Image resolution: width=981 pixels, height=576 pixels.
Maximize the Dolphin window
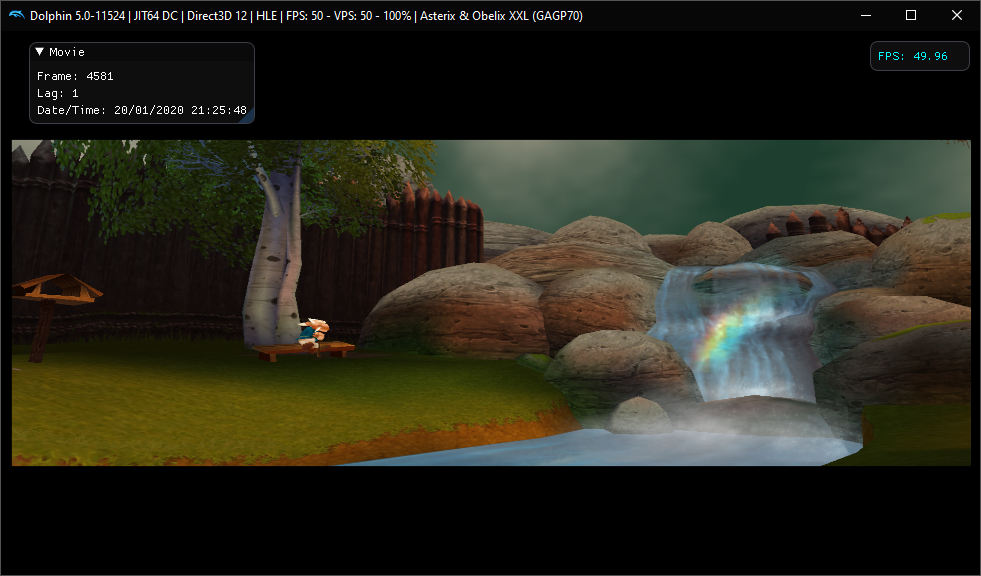click(911, 16)
